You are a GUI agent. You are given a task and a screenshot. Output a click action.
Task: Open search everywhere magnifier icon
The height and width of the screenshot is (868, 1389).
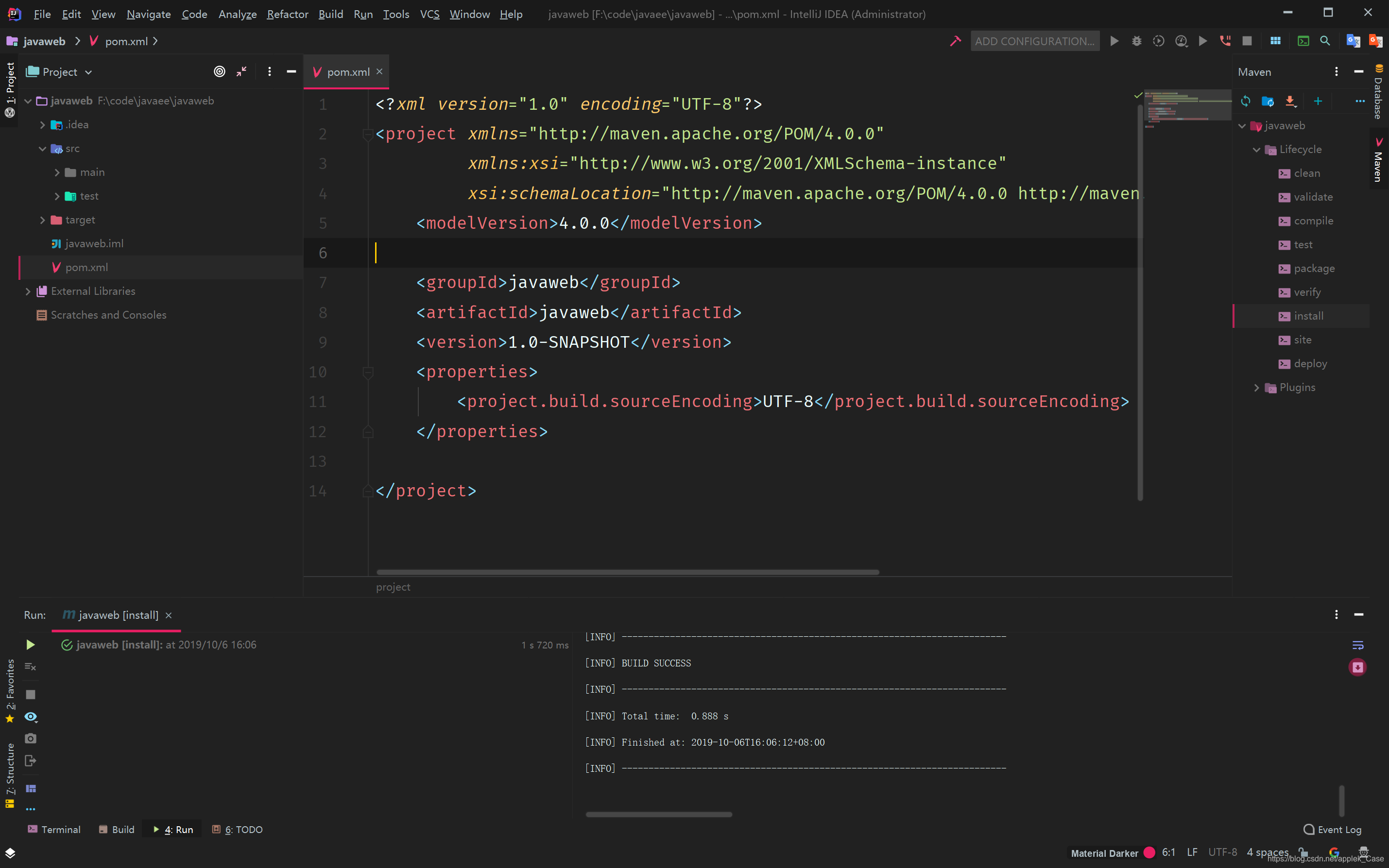[x=1325, y=41]
